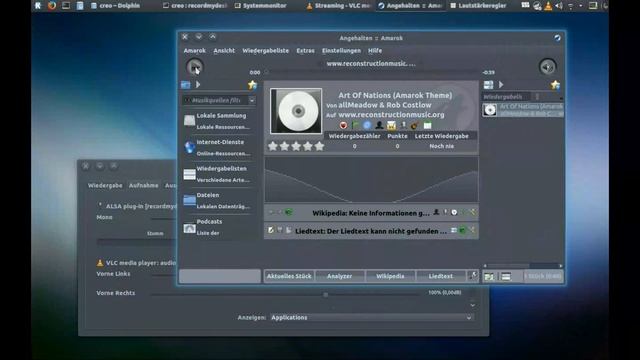Click the Lokale Sammlung icon
Viewport: 640px width, 360px height.
[x=189, y=121]
